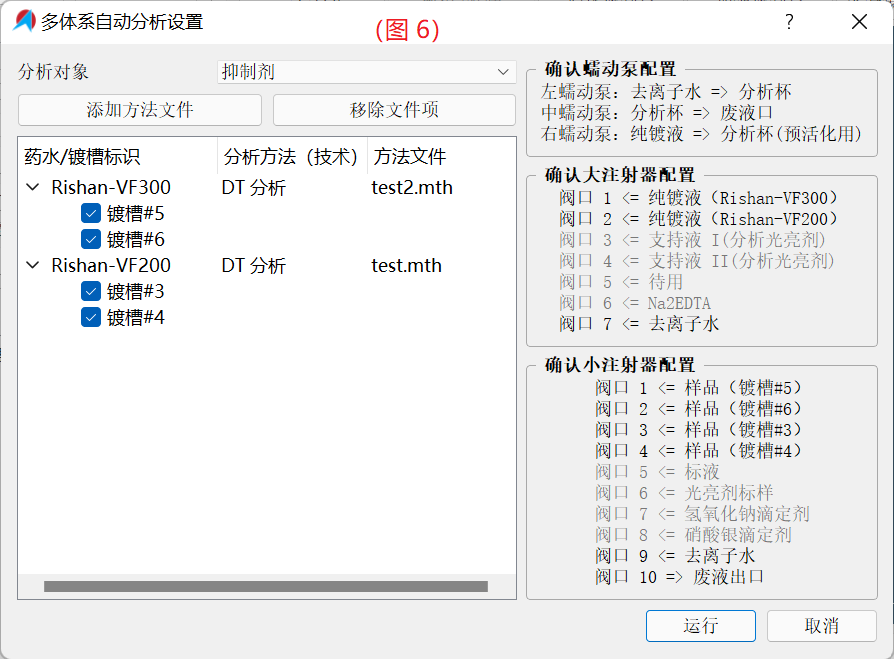Click the 方法文件 column header
The width and height of the screenshot is (894, 659).
[x=439, y=157]
